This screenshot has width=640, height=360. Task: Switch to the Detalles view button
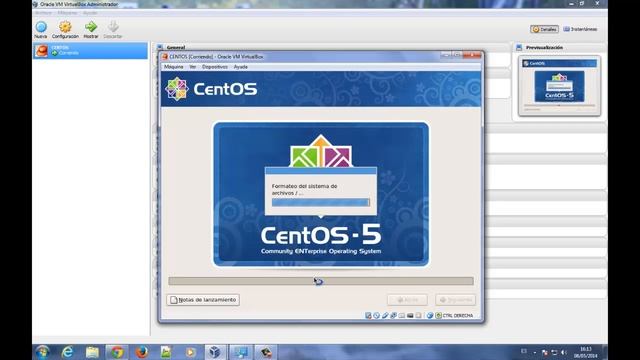[544, 29]
